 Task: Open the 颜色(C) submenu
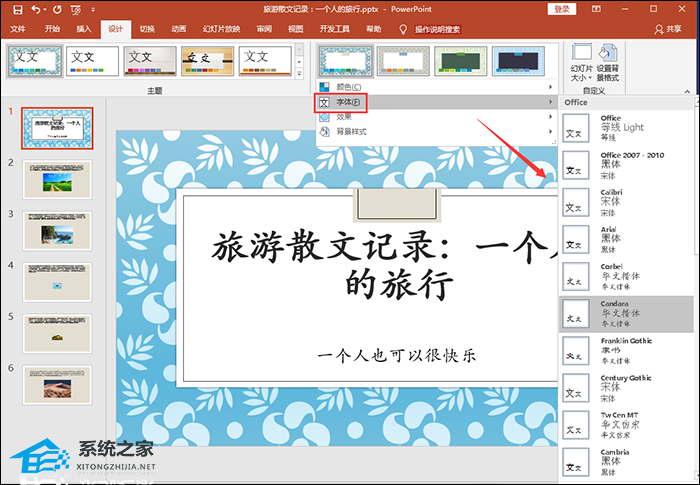point(437,87)
